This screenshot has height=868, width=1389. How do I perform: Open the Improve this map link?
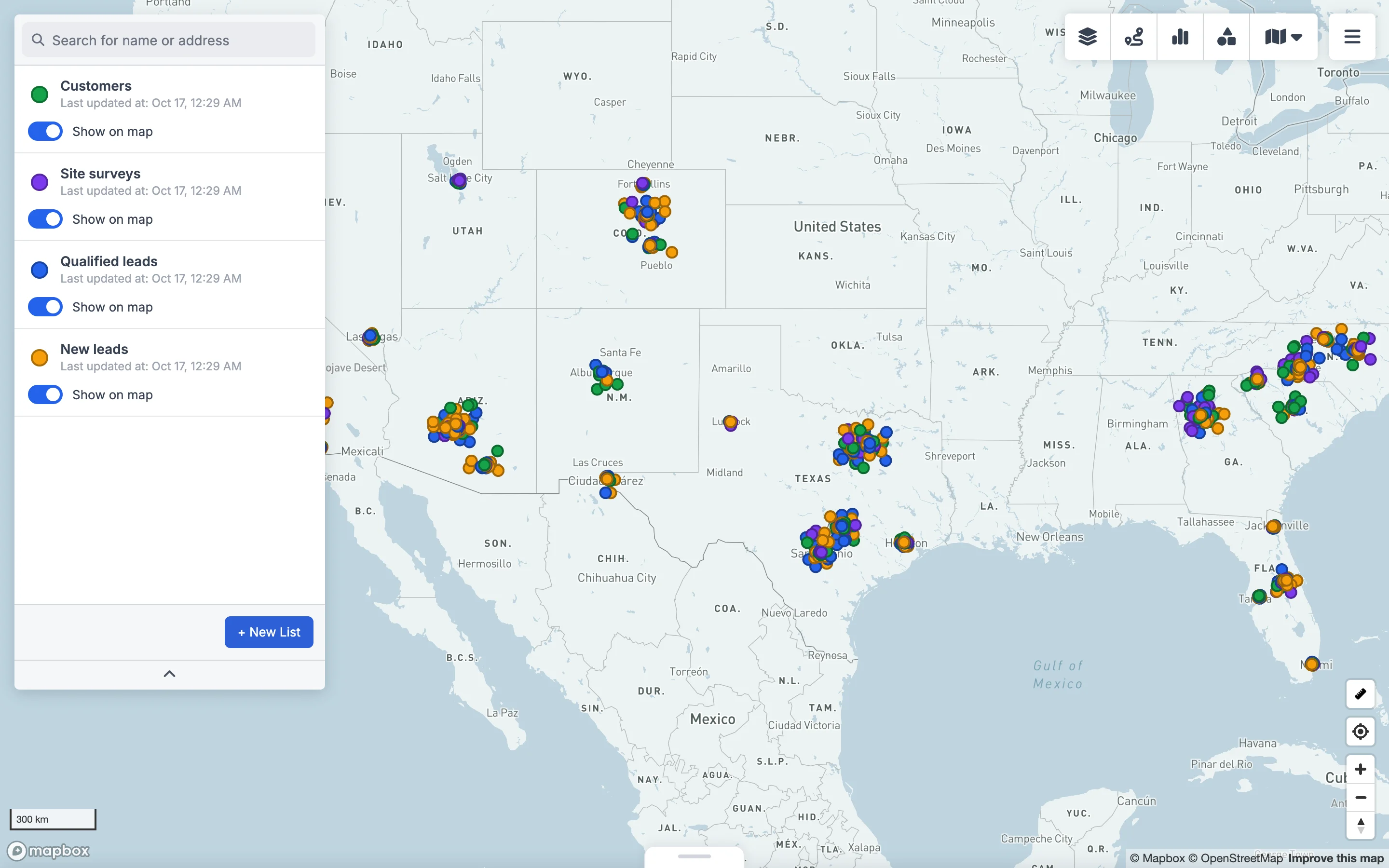tap(1335, 858)
